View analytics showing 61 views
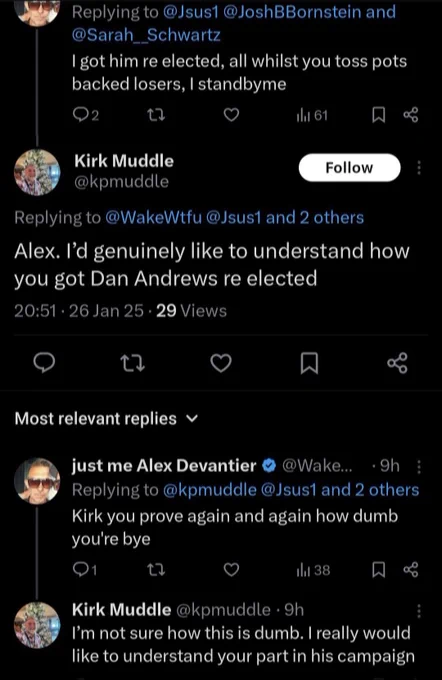This screenshot has width=442, height=680. point(312,115)
